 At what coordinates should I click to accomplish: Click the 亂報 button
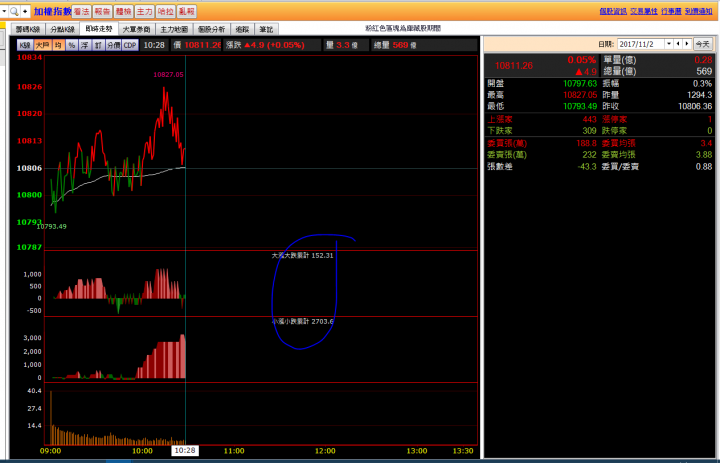(186, 11)
